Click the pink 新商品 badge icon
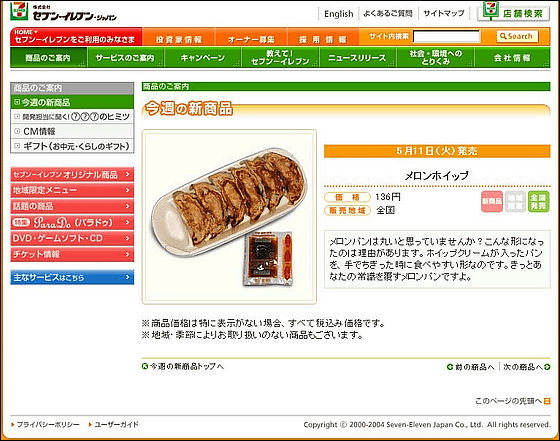Screen dimensions: 560x441 (x=492, y=201)
